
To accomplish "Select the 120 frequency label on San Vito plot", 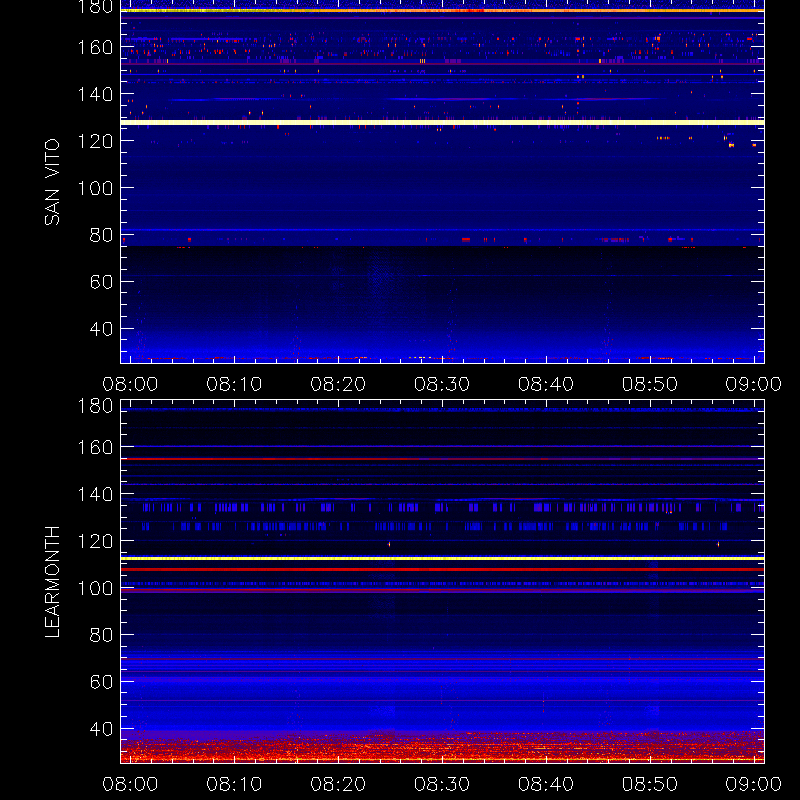I will (95, 141).
